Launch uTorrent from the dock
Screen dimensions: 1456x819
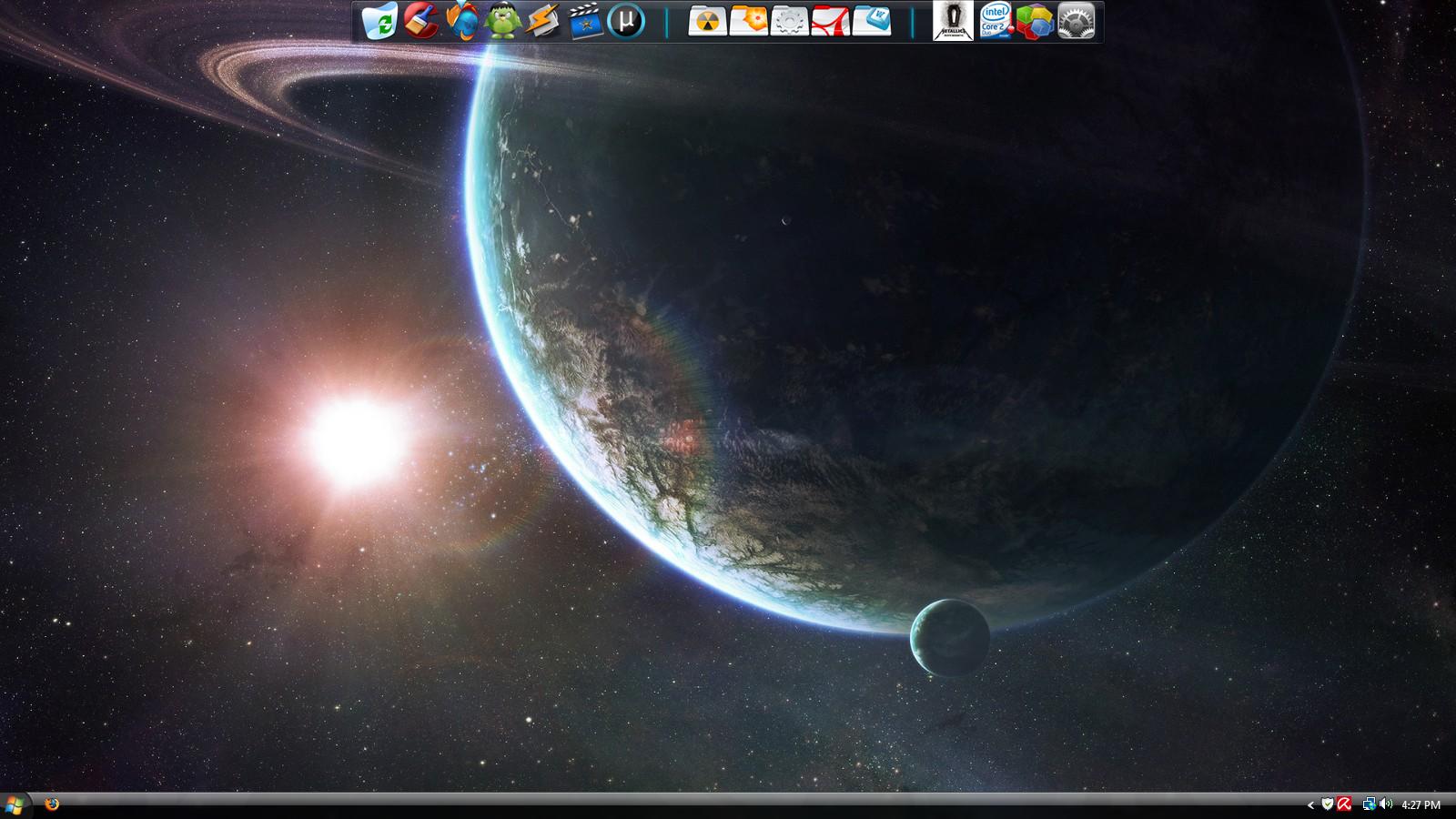click(626, 21)
